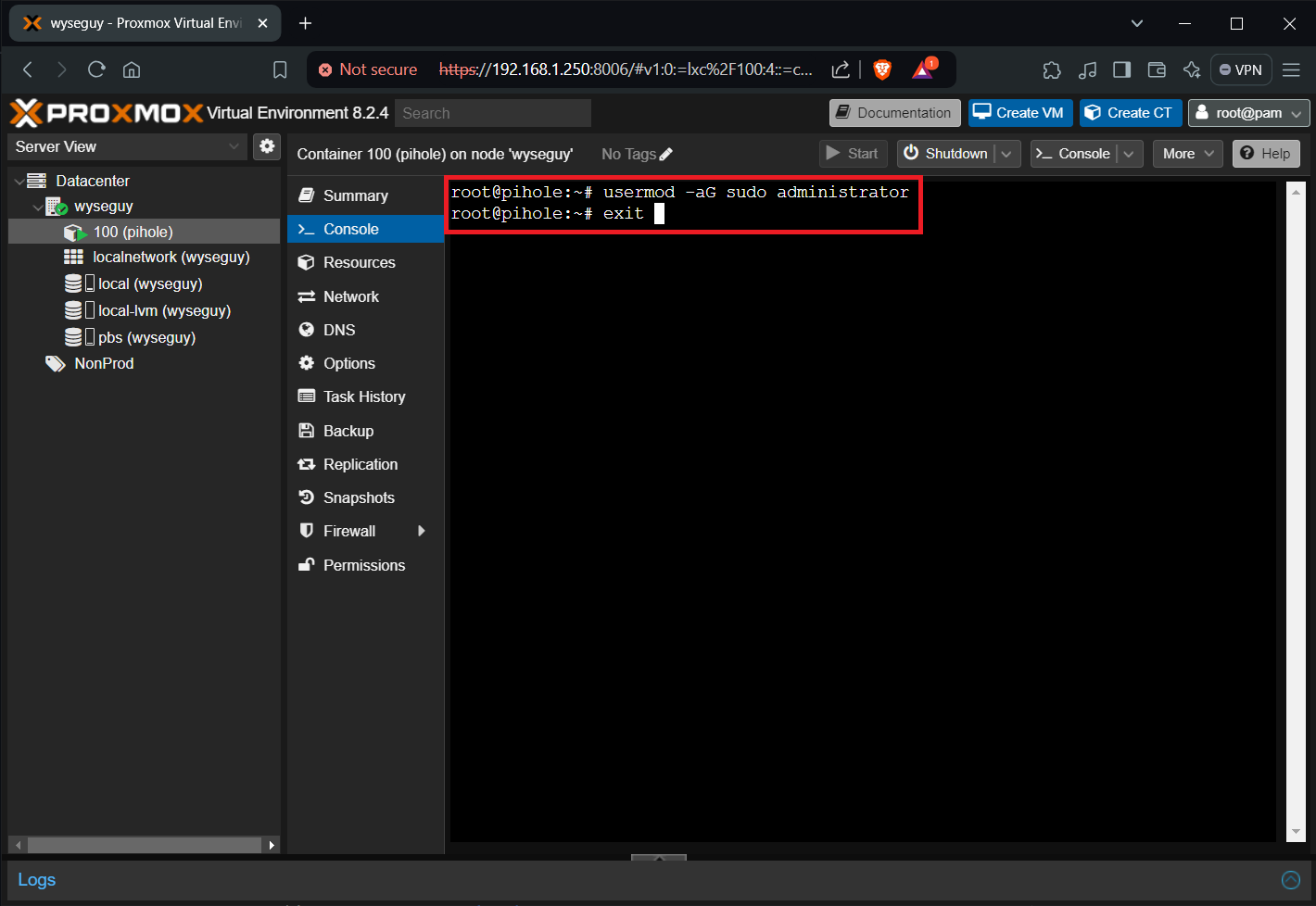Click the Start container button

tap(853, 154)
